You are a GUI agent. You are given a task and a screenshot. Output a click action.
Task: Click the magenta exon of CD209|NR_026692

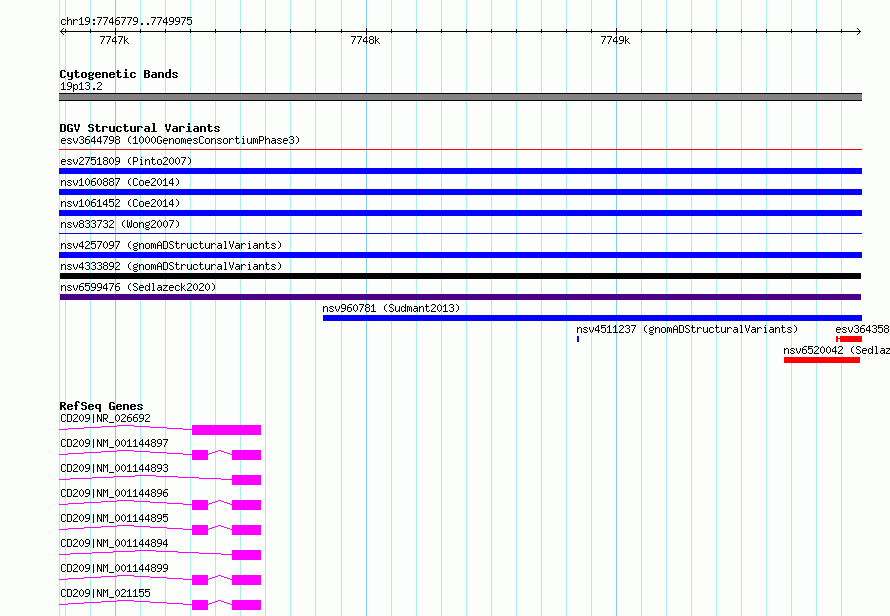coord(226,430)
